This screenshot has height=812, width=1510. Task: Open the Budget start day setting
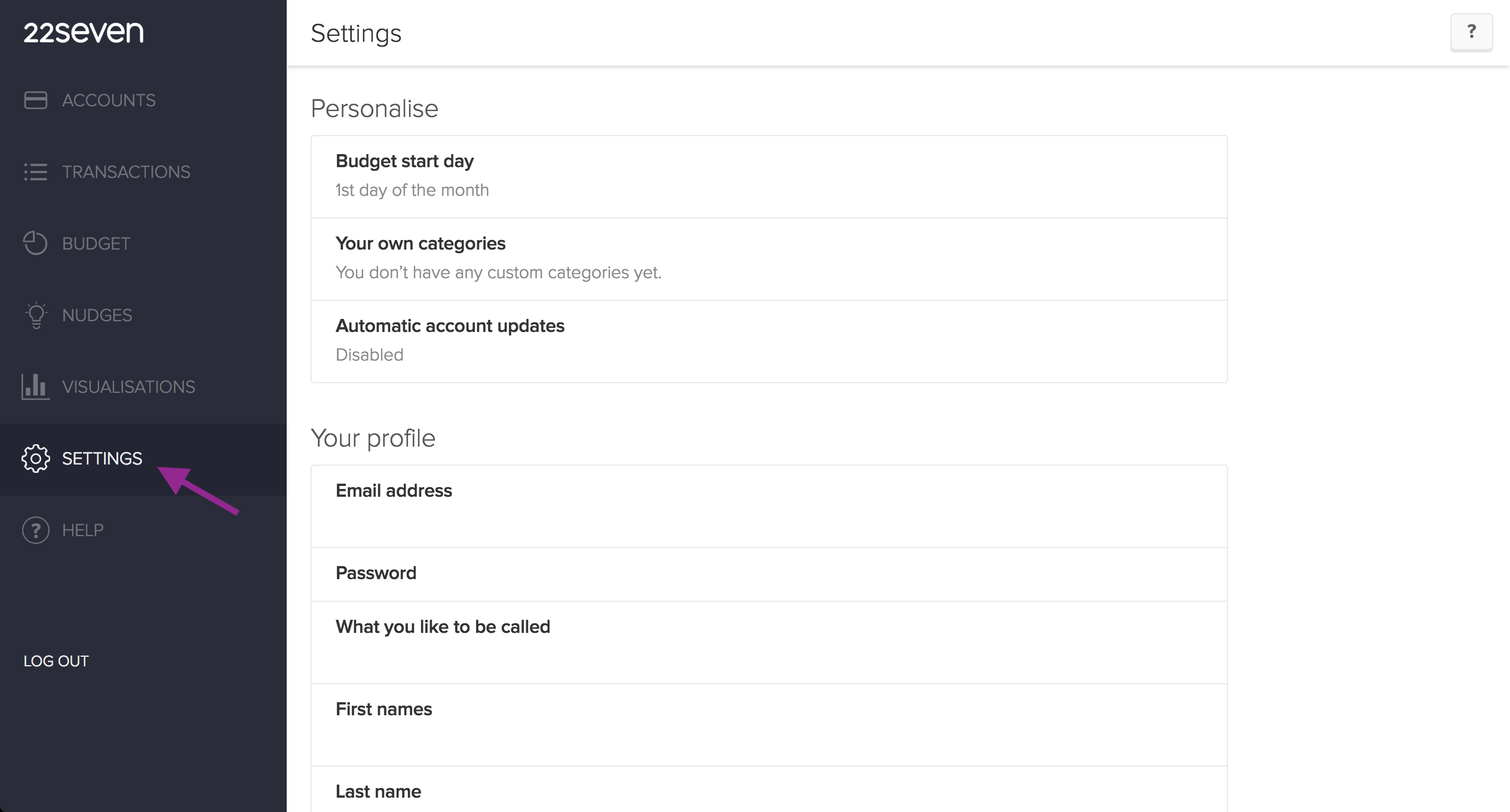(x=769, y=177)
